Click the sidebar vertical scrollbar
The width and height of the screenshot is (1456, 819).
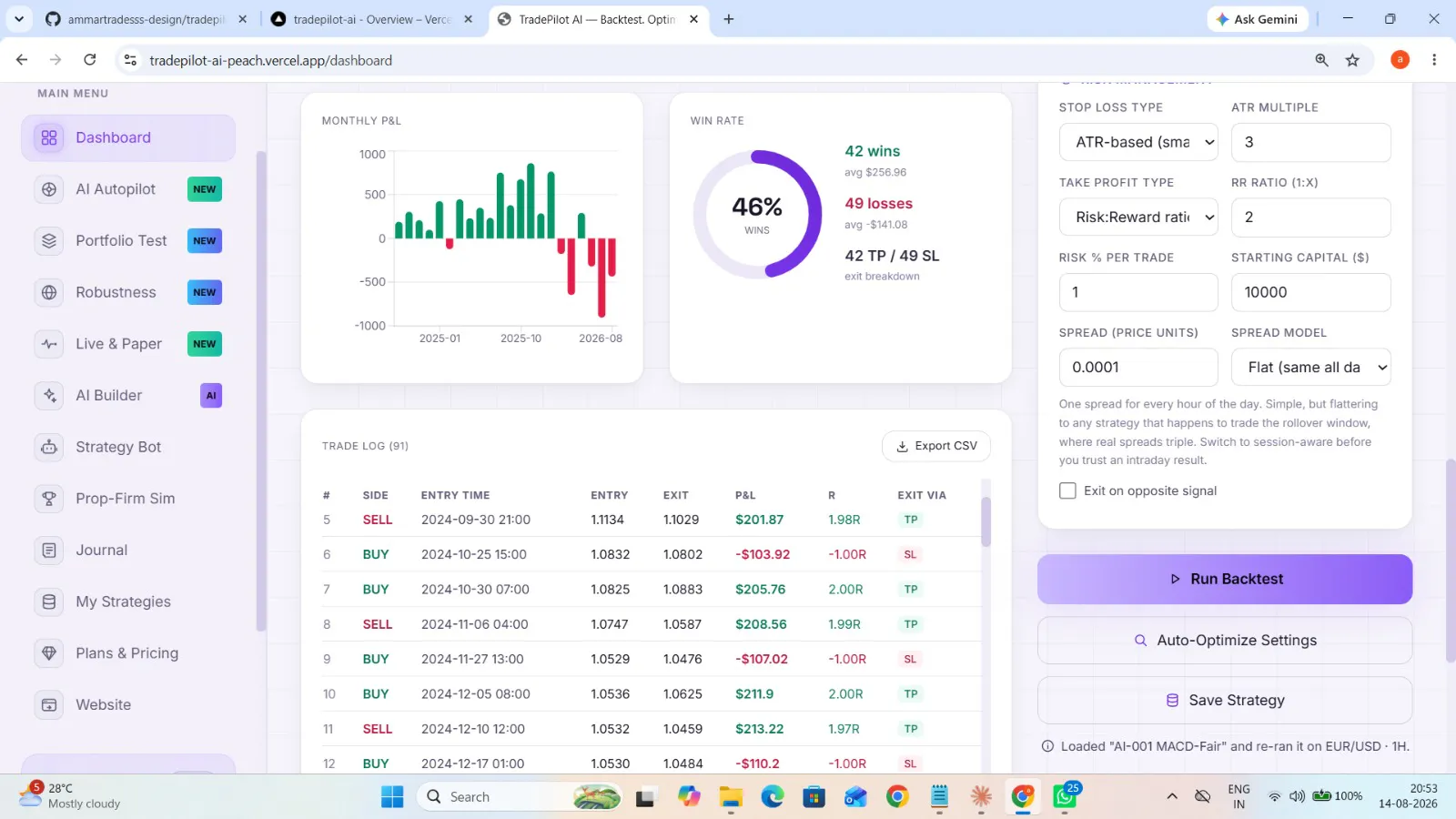[x=261, y=391]
